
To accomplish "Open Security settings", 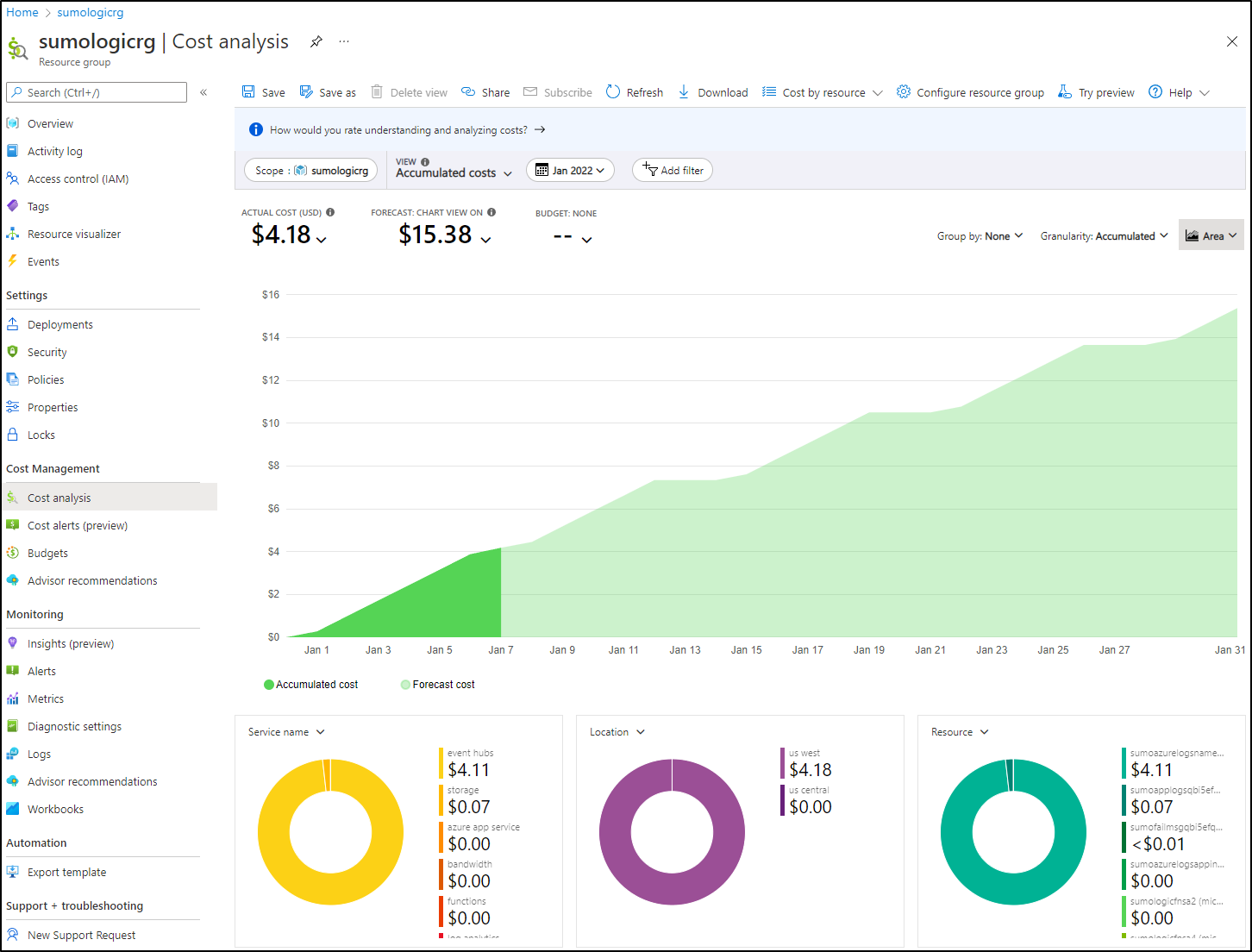I will [x=47, y=353].
